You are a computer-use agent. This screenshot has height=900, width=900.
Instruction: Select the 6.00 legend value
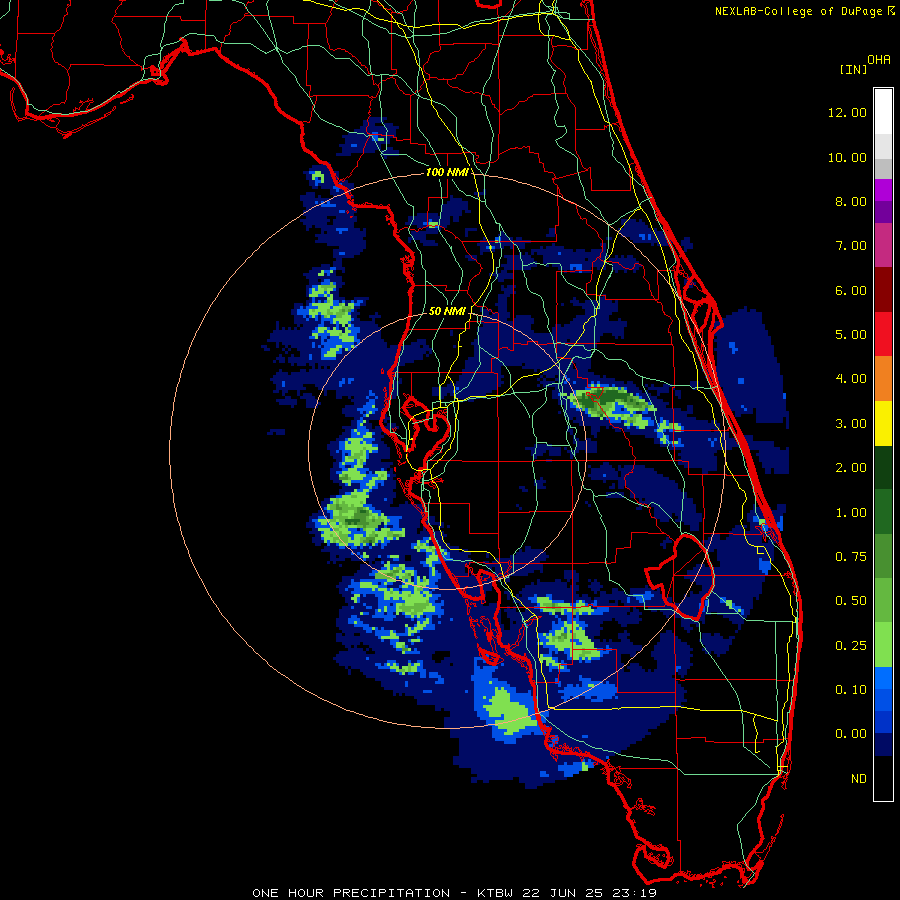[x=850, y=290]
